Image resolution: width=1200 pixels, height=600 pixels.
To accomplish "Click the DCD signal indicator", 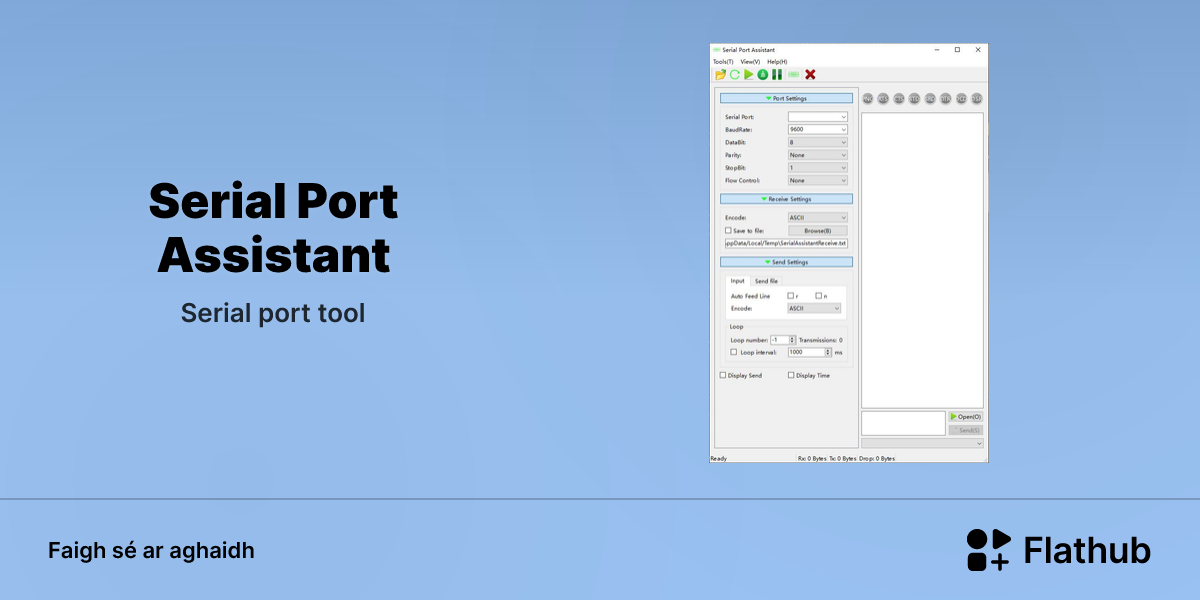I will coord(961,99).
